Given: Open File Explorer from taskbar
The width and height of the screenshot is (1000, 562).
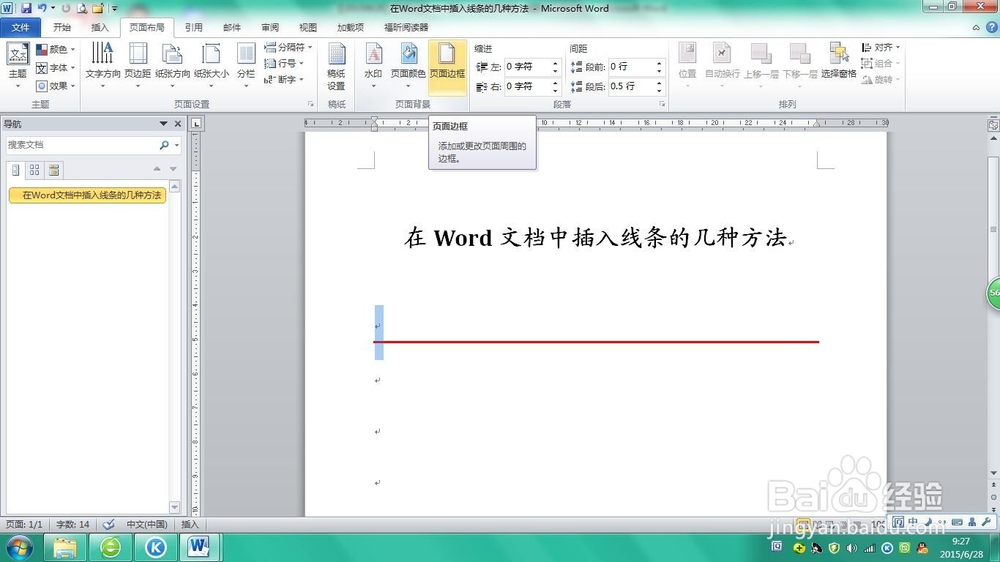Looking at the screenshot, I should tap(65, 547).
